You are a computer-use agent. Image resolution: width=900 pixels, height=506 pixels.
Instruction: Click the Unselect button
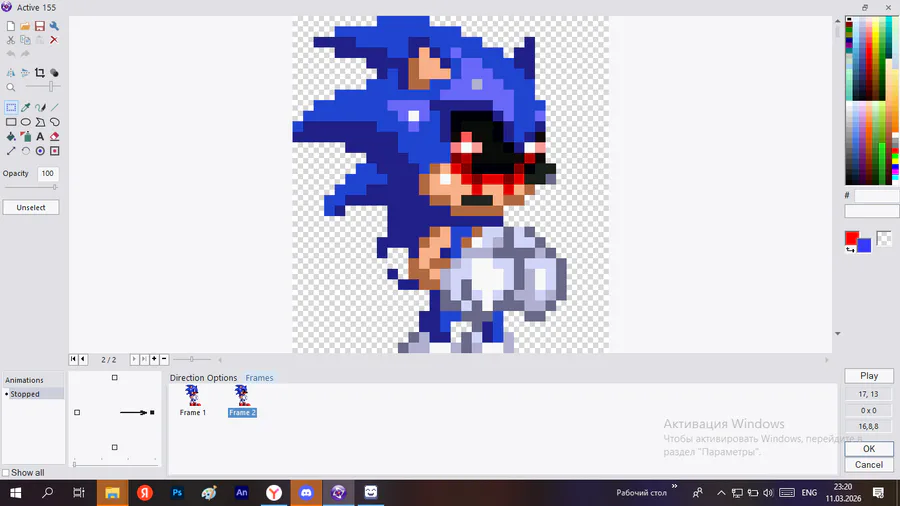[31, 208]
